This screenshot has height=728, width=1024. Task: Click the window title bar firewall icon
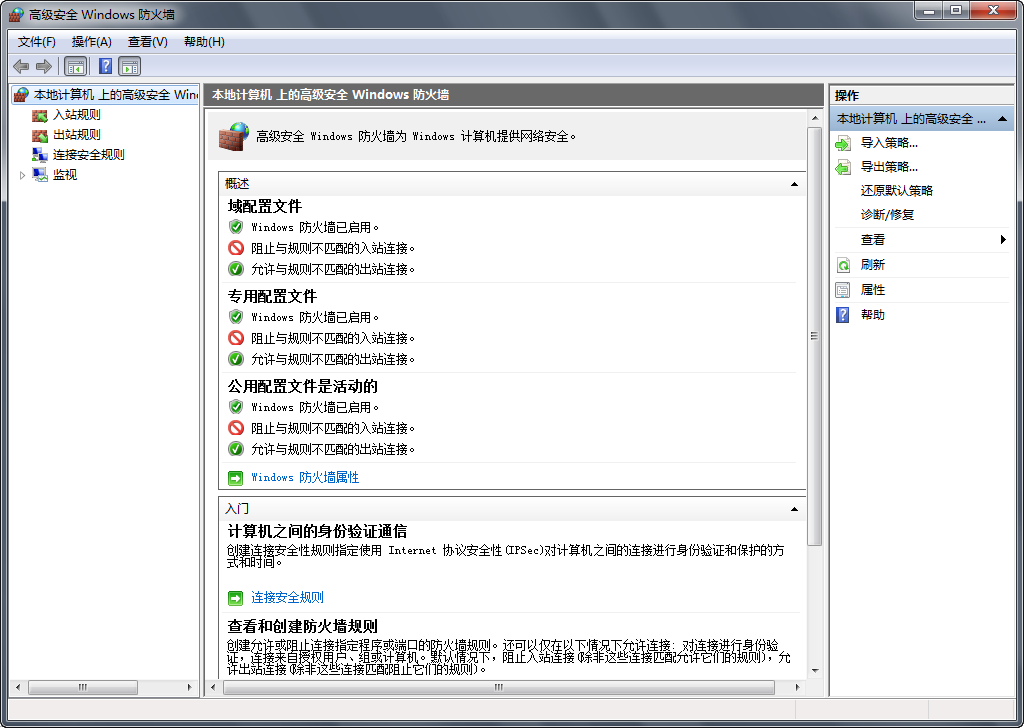point(16,14)
